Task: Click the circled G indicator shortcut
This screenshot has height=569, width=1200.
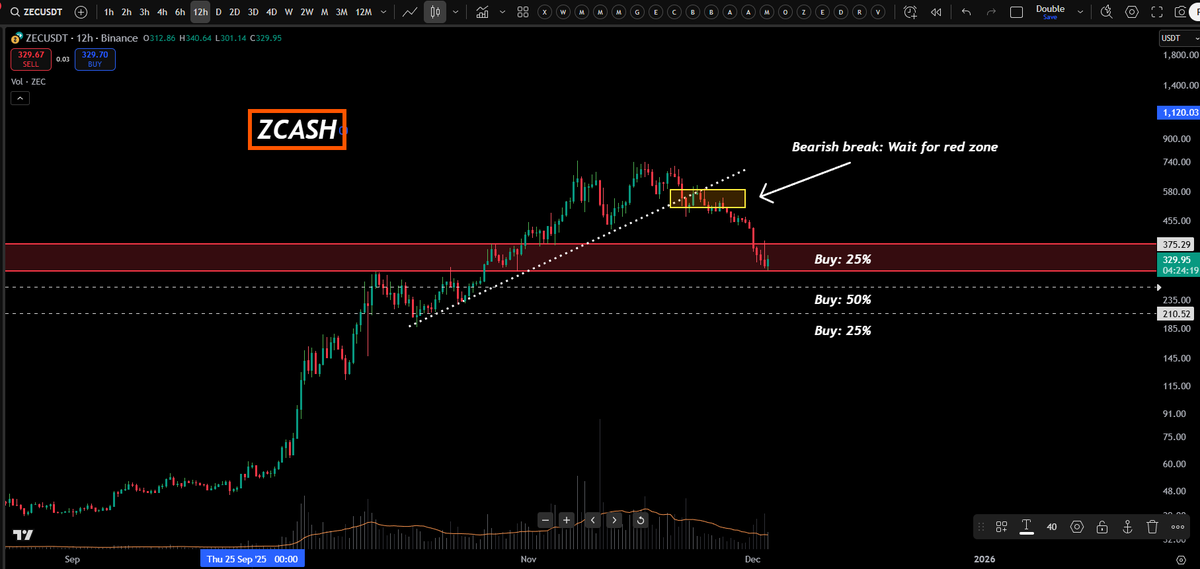Action: [636, 12]
